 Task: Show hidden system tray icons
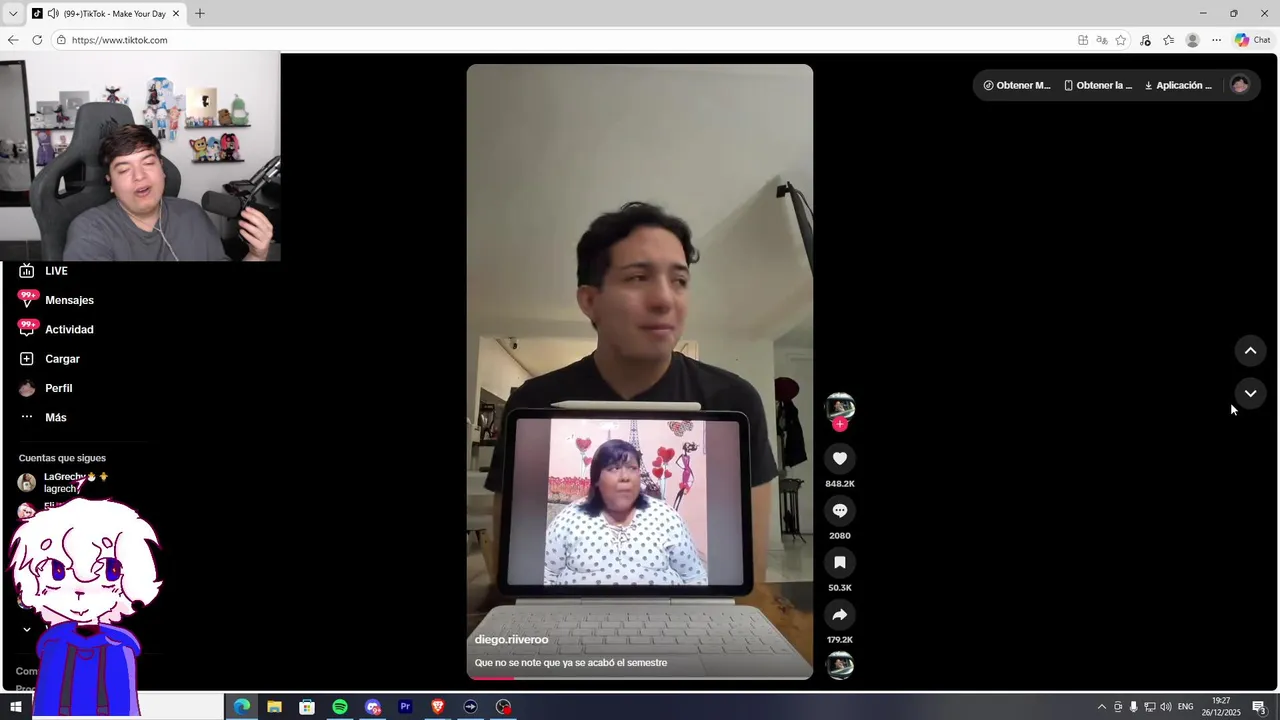[x=1102, y=707]
